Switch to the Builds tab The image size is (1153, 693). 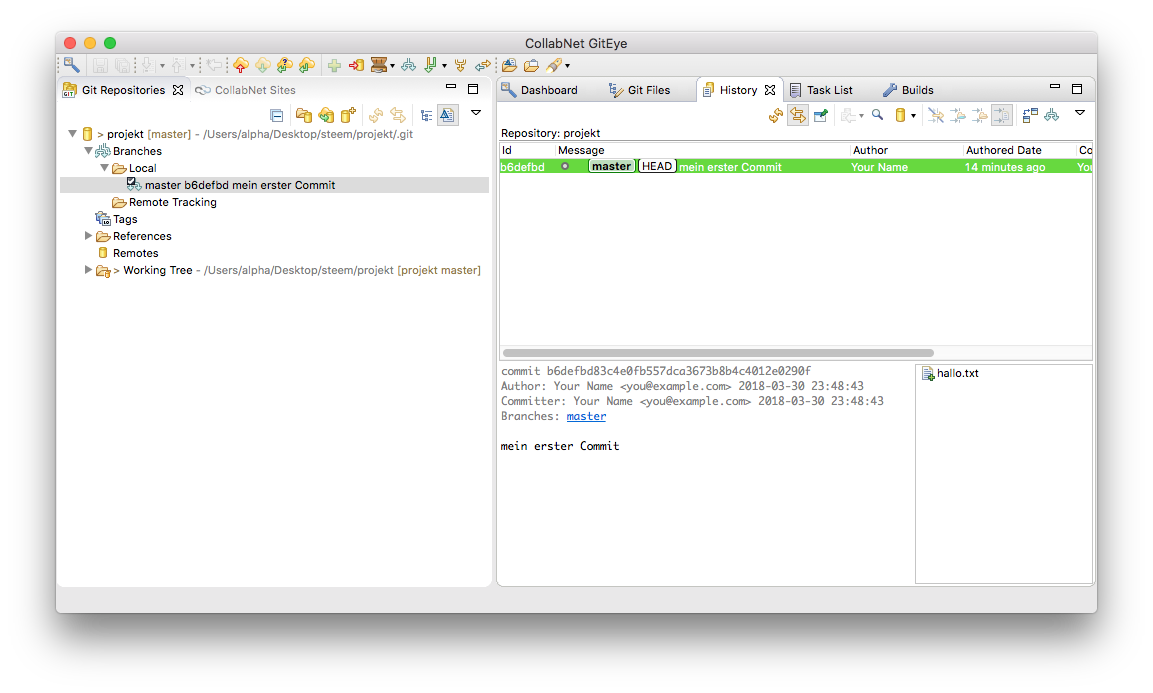tap(908, 90)
